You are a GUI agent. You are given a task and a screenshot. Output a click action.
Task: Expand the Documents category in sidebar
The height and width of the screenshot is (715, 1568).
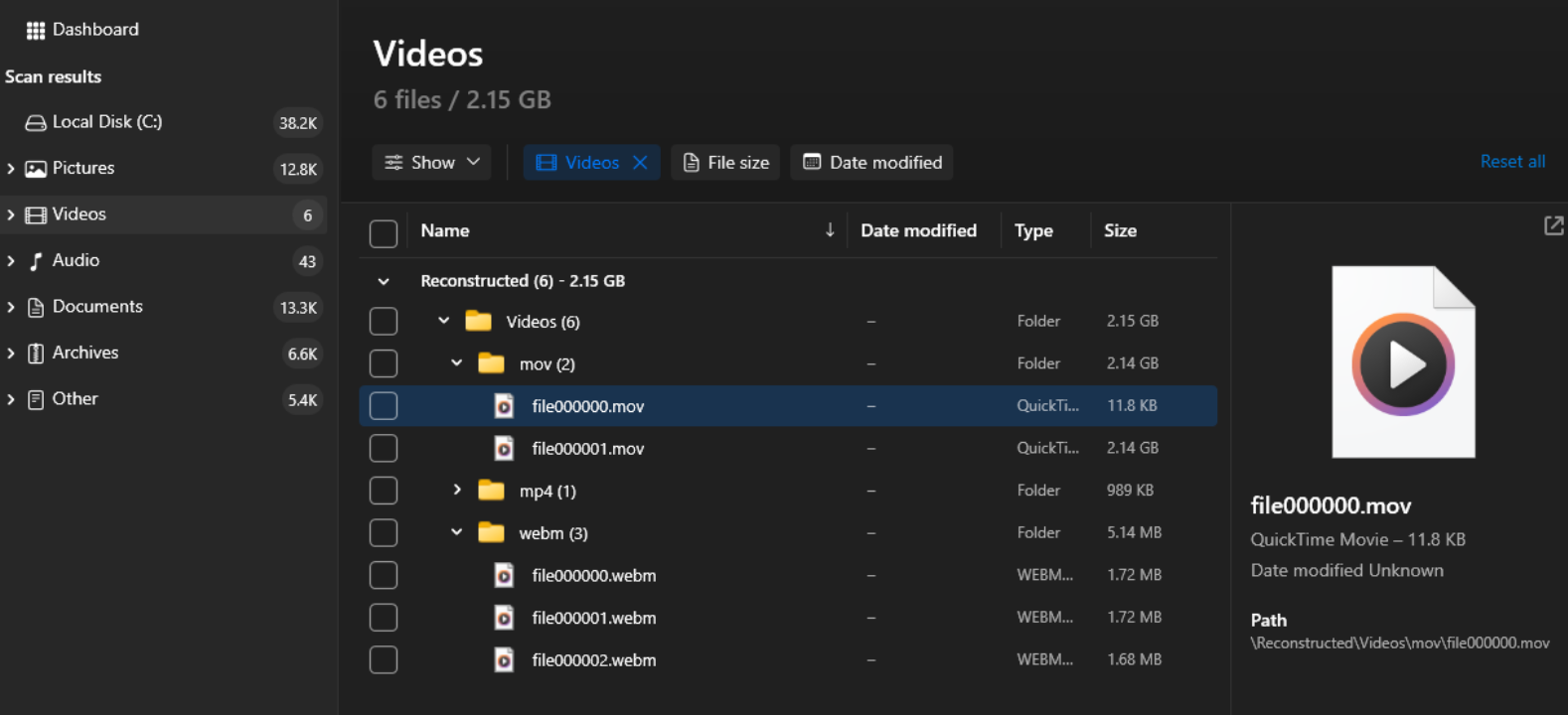coord(11,307)
